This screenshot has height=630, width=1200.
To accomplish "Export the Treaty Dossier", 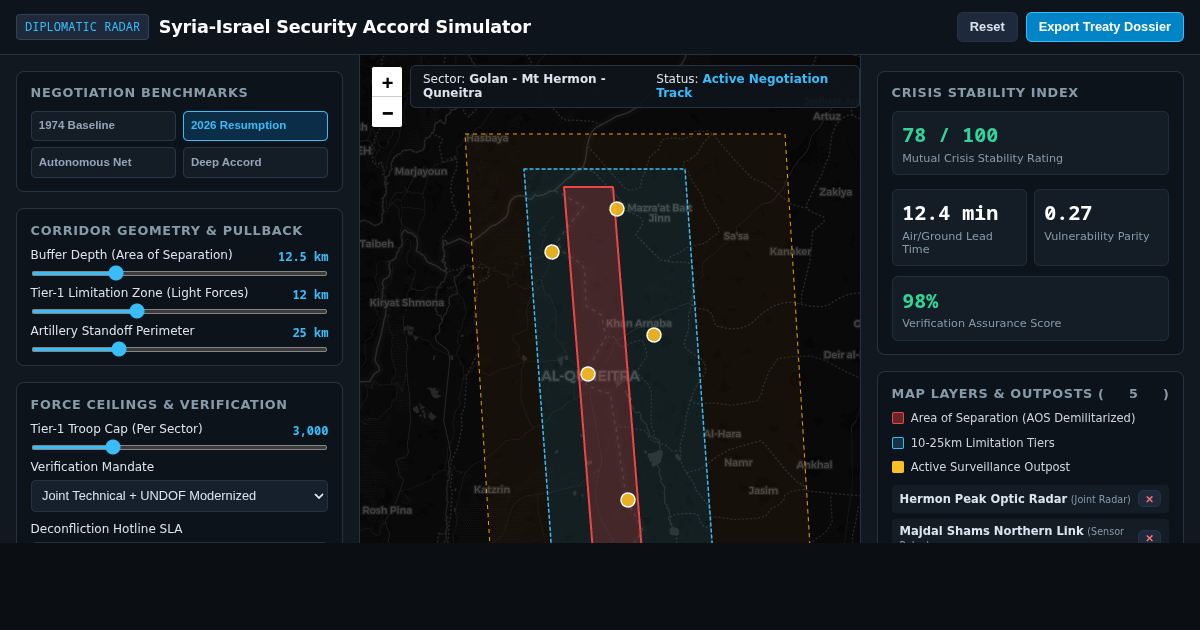I will (1104, 27).
